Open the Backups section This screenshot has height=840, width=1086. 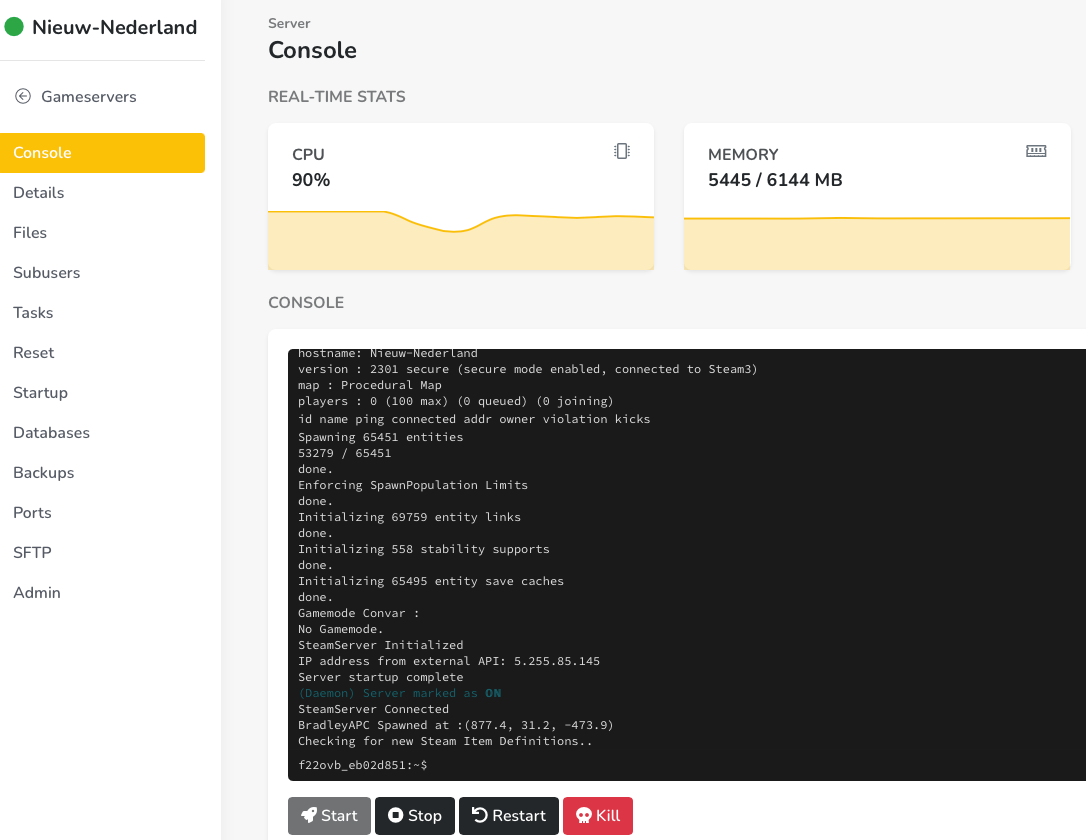coord(44,473)
